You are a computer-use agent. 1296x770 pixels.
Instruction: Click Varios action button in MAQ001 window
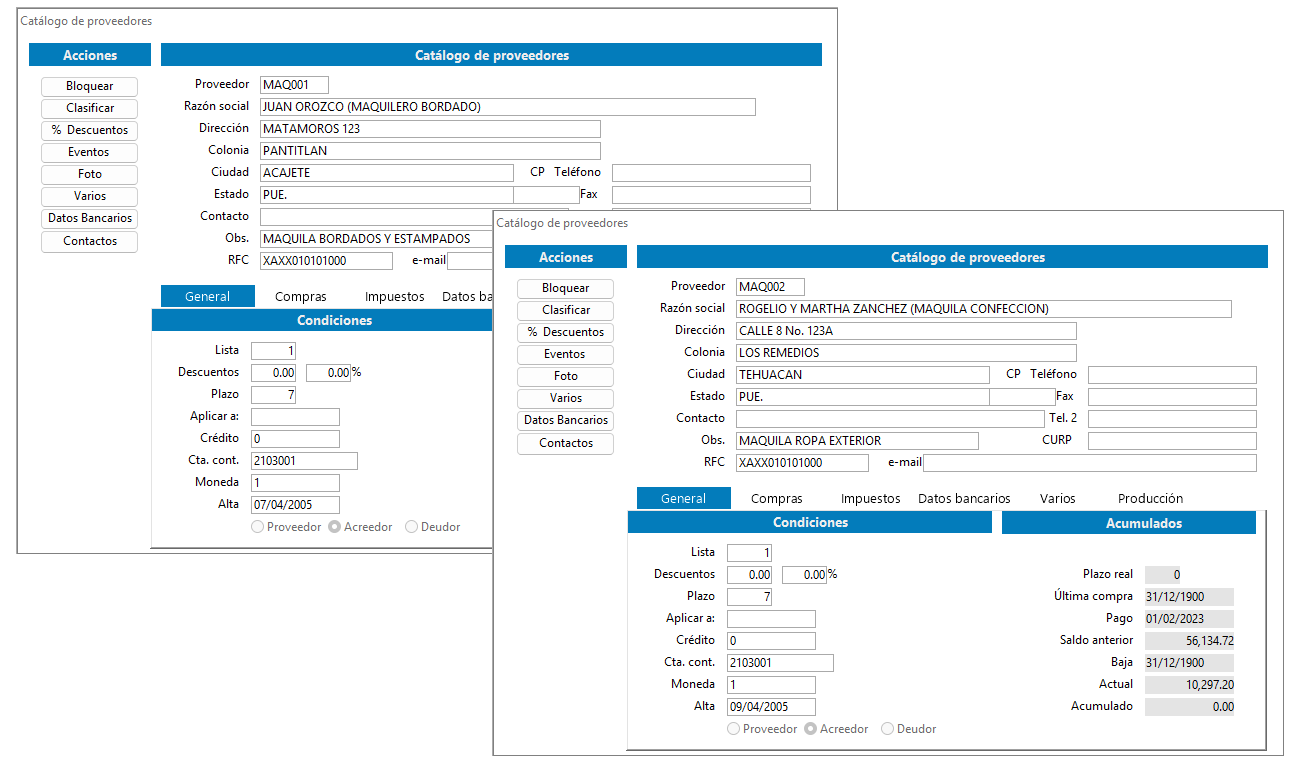click(89, 196)
